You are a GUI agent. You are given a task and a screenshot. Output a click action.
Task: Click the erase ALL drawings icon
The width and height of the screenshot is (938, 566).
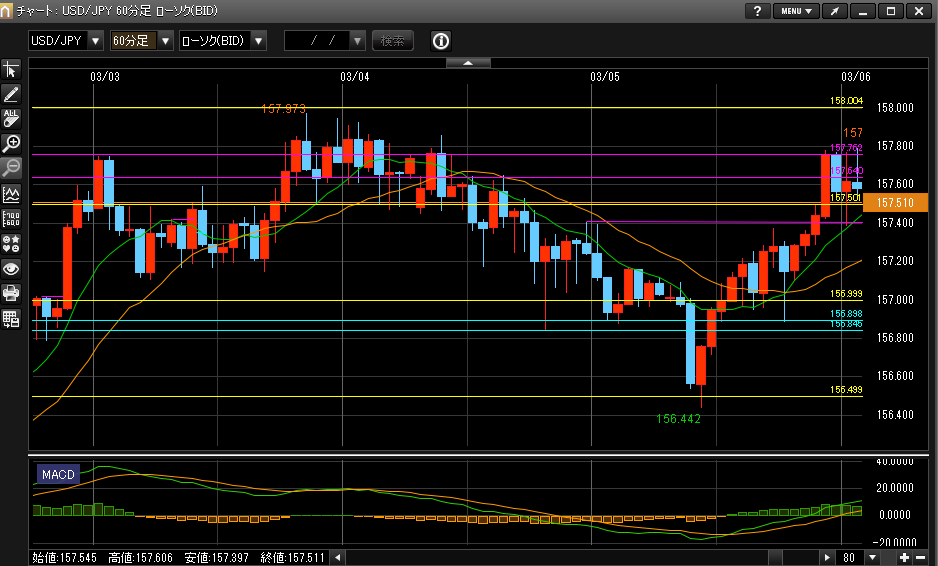[11, 118]
